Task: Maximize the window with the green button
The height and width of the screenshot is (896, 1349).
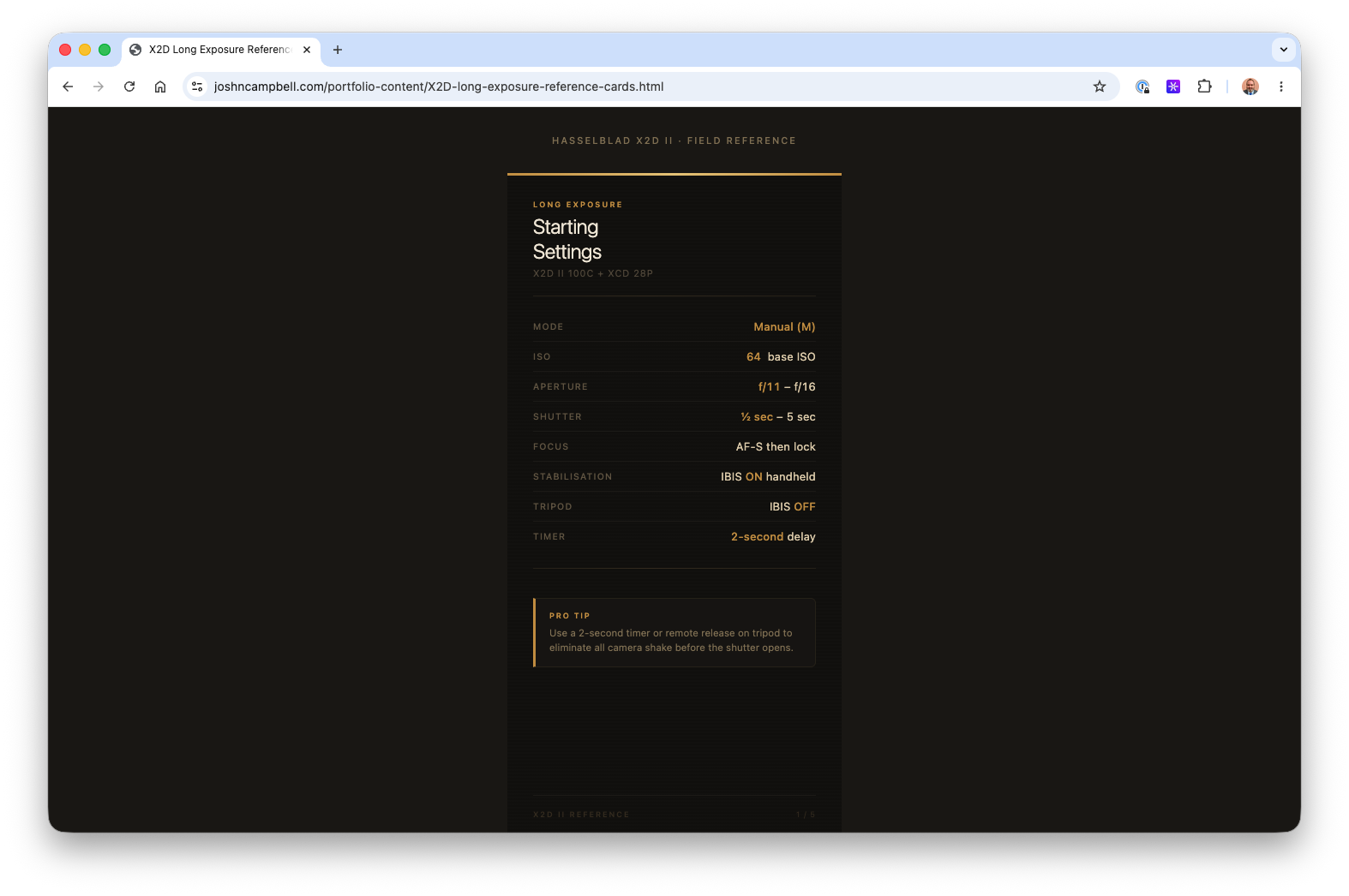Action: [x=105, y=50]
